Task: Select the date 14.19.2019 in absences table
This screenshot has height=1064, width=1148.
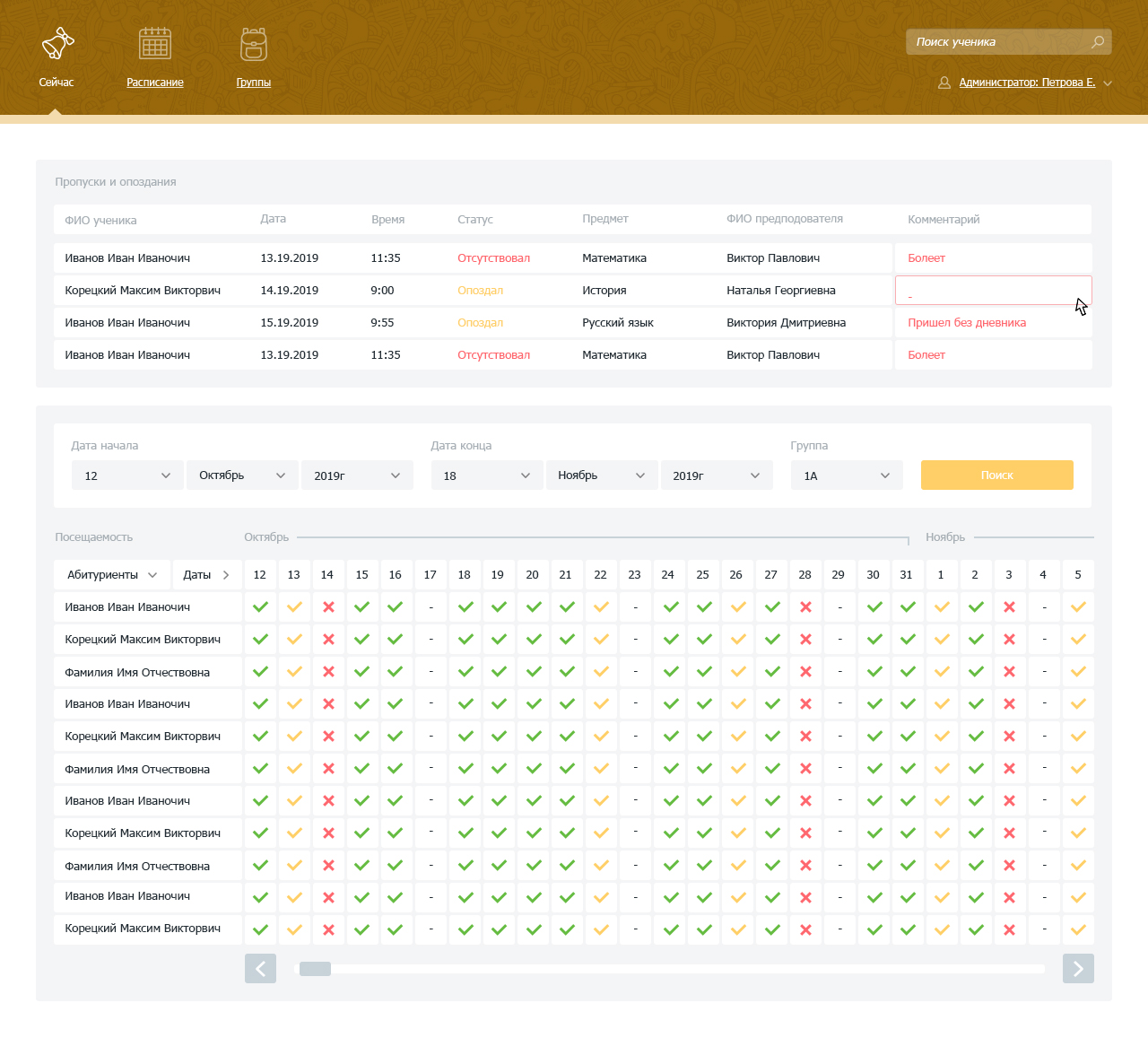Action: (x=290, y=291)
